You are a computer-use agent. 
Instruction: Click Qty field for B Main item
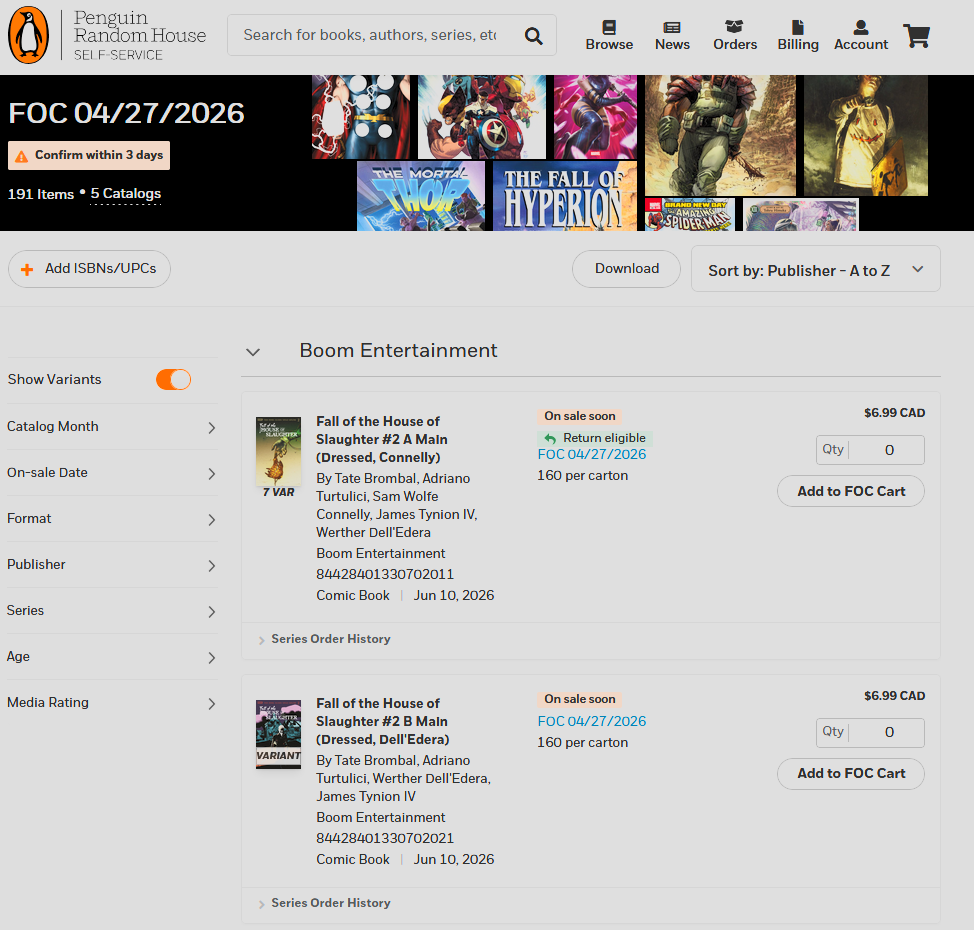coord(870,732)
